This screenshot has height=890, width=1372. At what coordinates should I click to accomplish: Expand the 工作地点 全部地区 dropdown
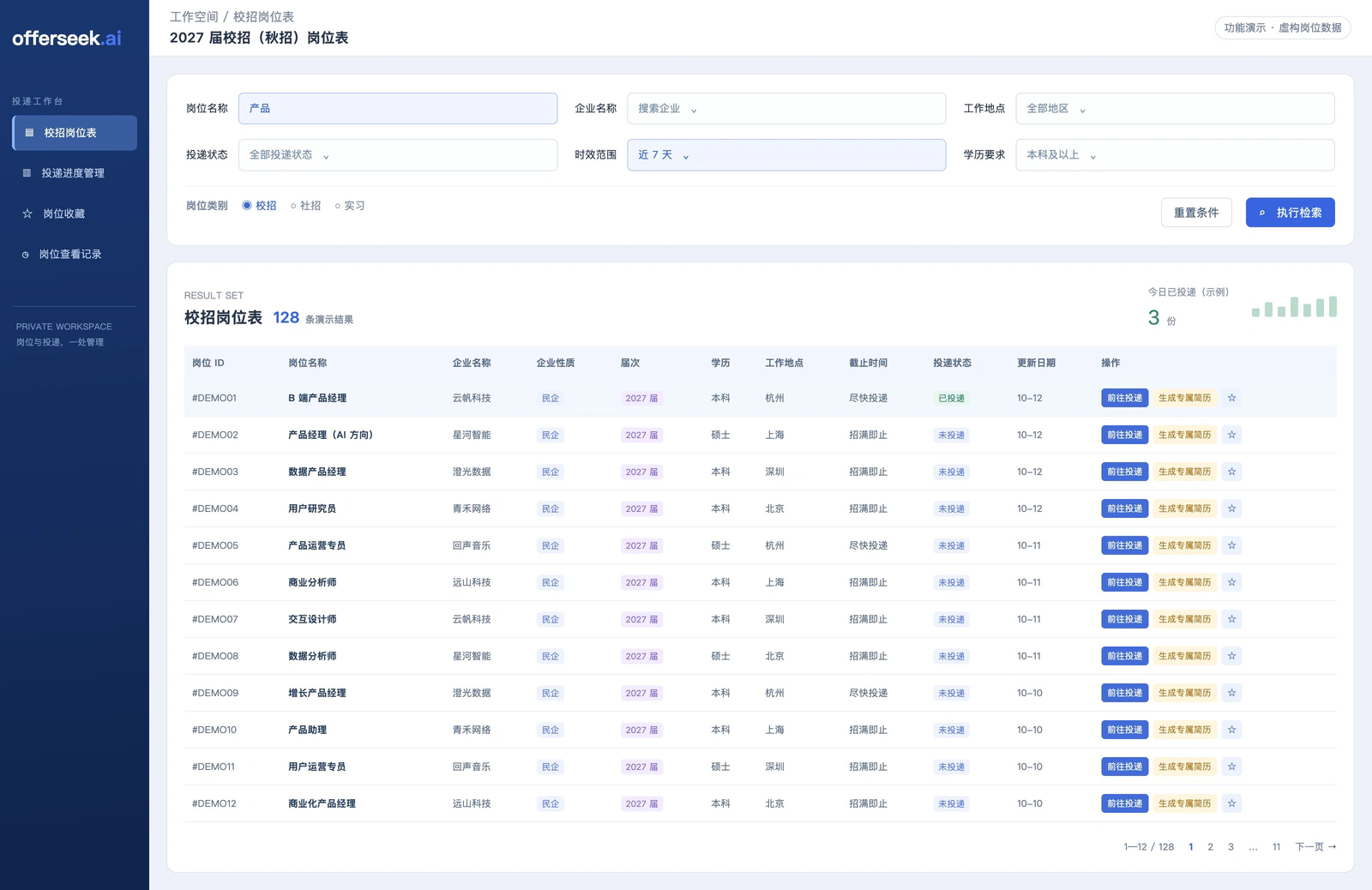coord(1175,109)
